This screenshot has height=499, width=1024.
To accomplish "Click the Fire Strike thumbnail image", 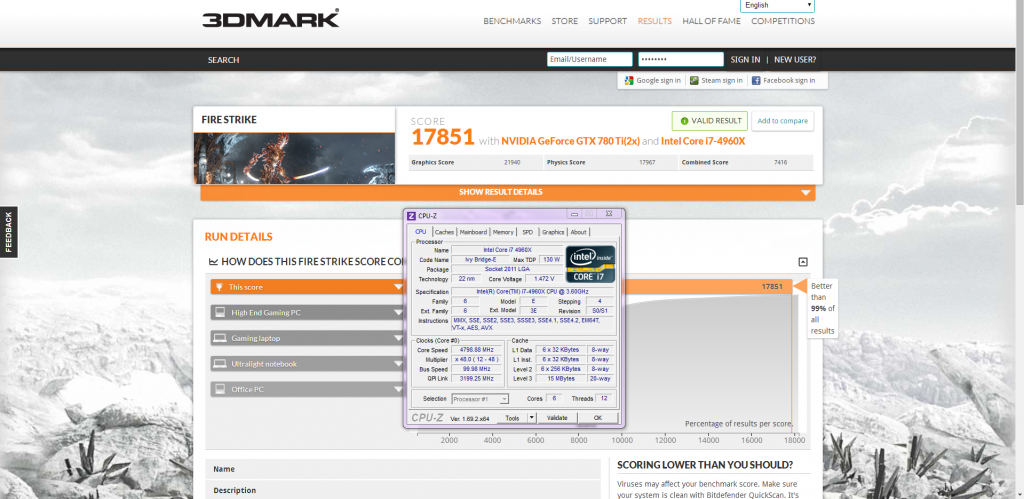I will (x=295, y=158).
